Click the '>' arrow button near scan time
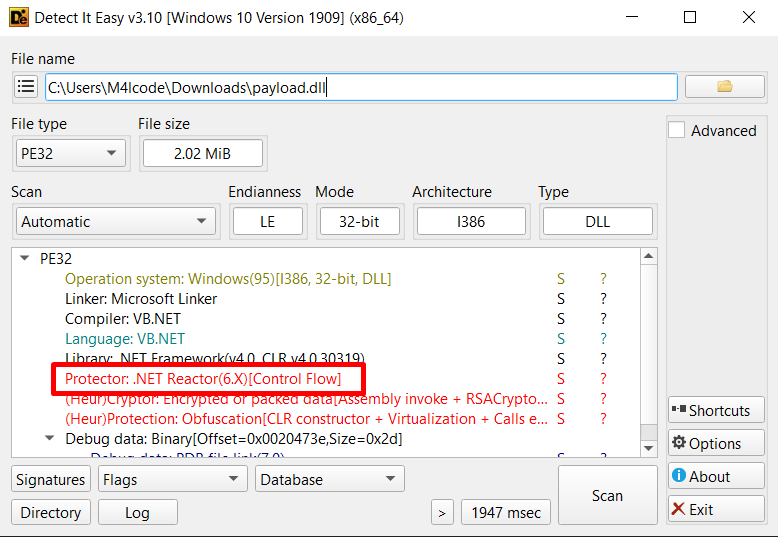Image resolution: width=778 pixels, height=537 pixels. pyautogui.click(x=442, y=512)
